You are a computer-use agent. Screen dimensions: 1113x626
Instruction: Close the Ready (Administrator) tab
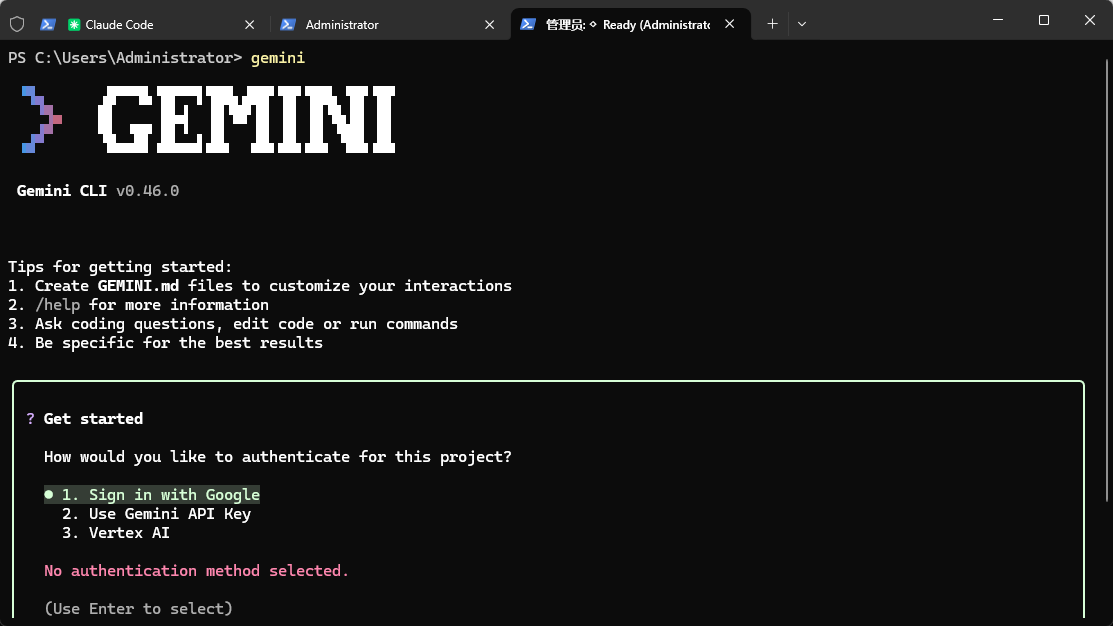click(x=729, y=24)
